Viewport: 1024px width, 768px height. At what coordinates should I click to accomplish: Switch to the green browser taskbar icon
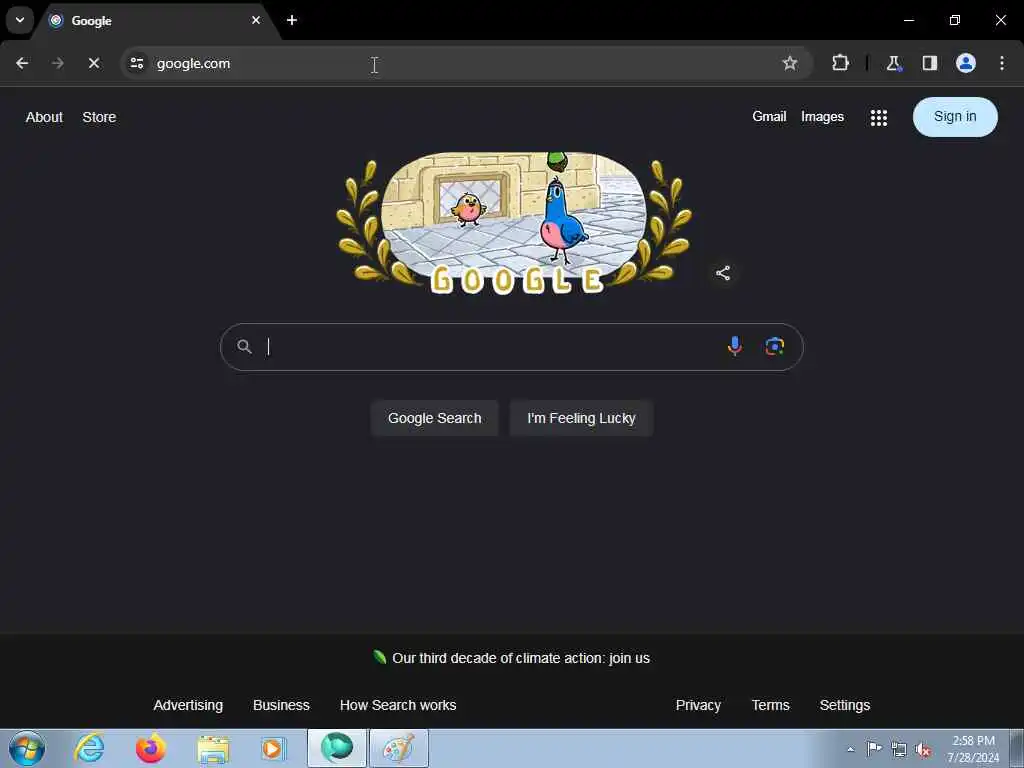click(337, 748)
